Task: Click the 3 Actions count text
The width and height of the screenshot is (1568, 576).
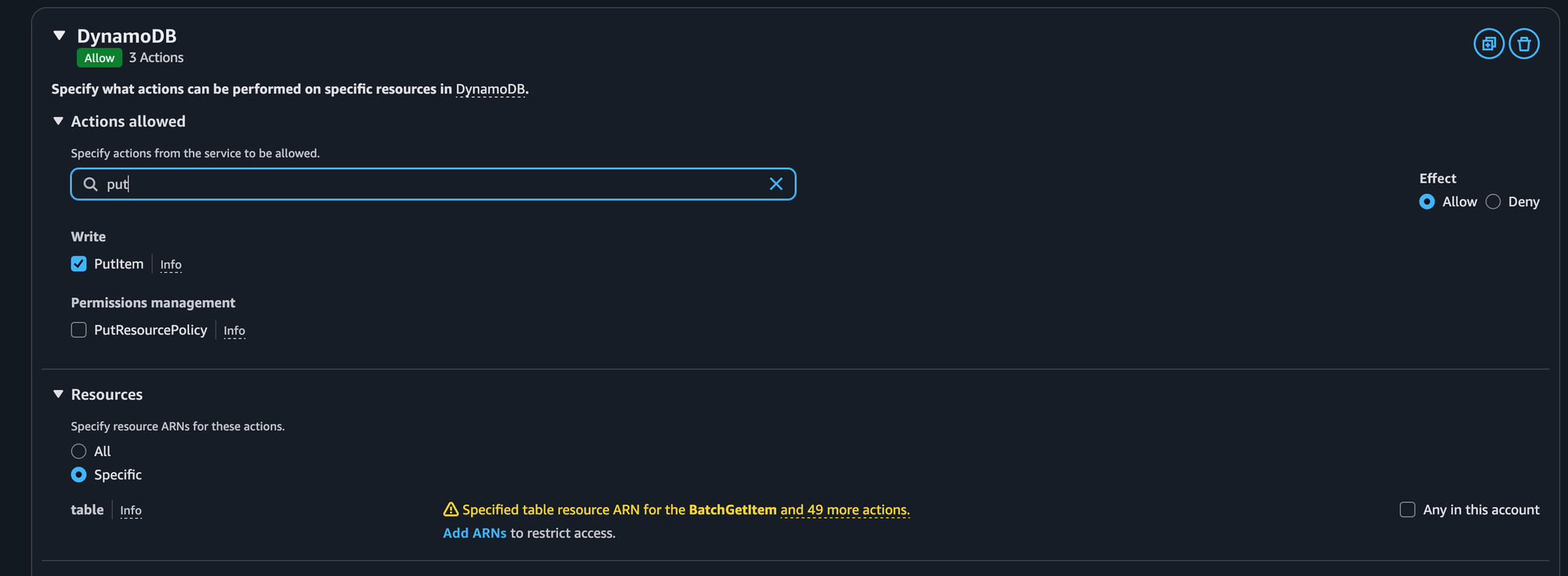Action: tap(156, 58)
